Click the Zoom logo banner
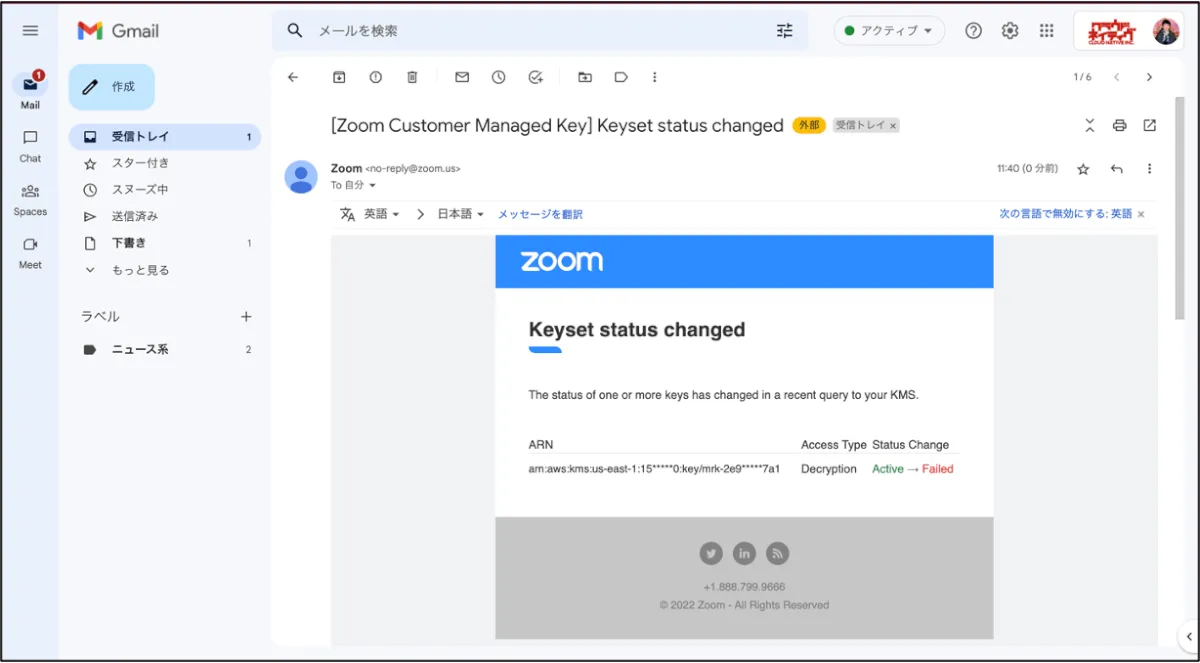 pos(562,261)
